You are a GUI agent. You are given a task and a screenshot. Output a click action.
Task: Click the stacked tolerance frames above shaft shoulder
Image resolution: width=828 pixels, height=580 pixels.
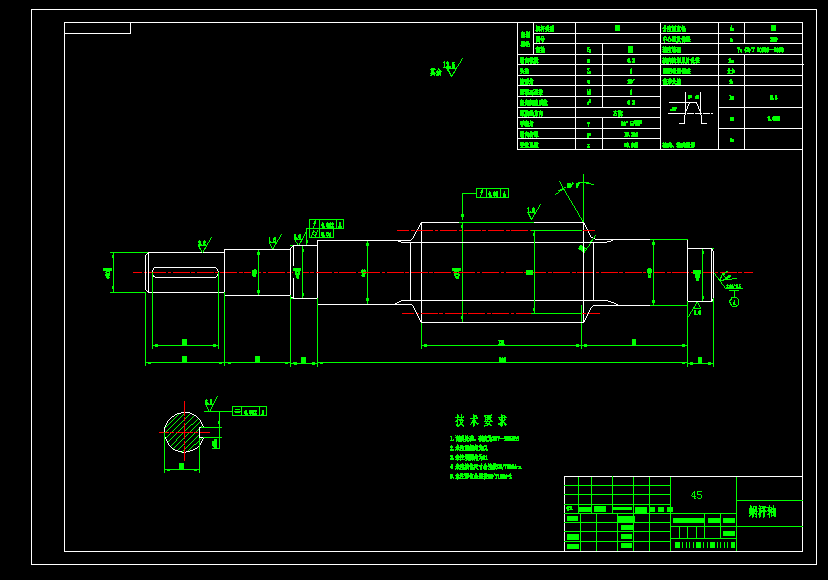325,229
